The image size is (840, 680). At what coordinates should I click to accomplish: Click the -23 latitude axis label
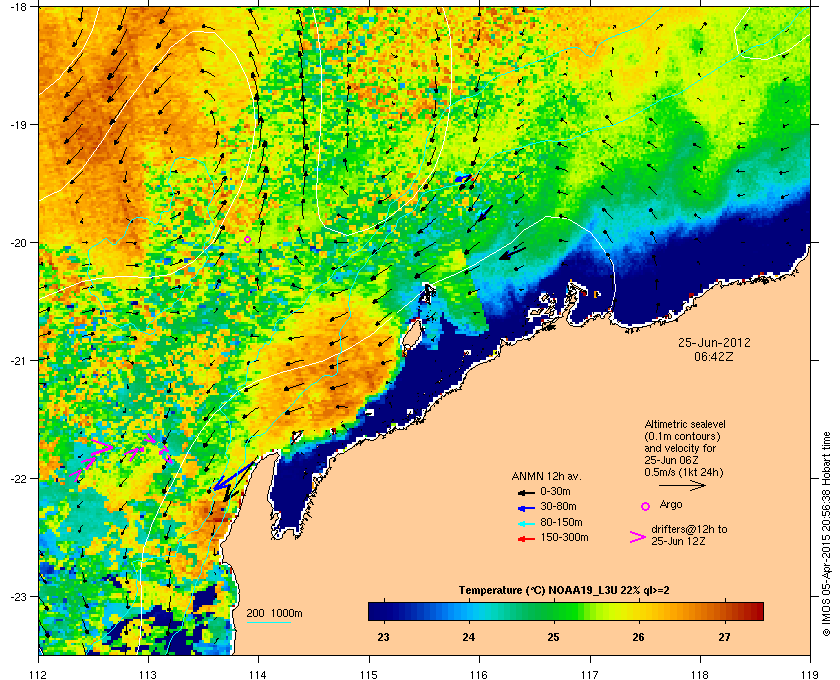(x=17, y=596)
